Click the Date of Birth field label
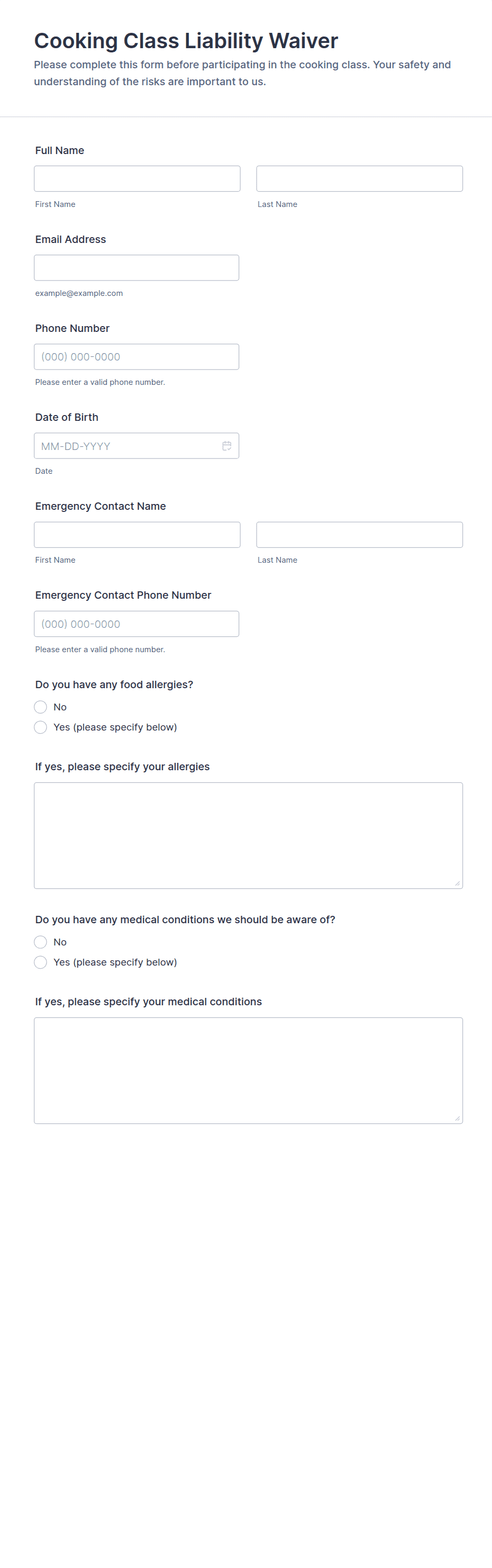Image resolution: width=492 pixels, height=1568 pixels. click(x=67, y=417)
